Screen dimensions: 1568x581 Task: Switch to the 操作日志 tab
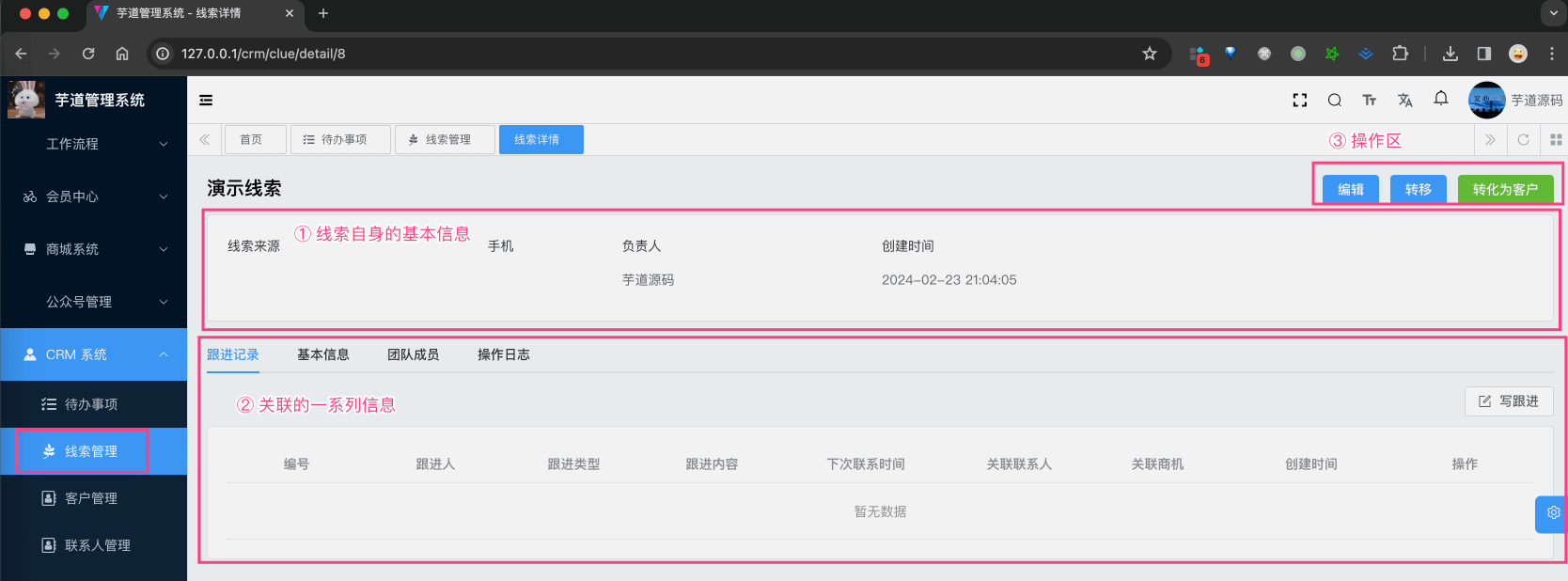tap(503, 354)
